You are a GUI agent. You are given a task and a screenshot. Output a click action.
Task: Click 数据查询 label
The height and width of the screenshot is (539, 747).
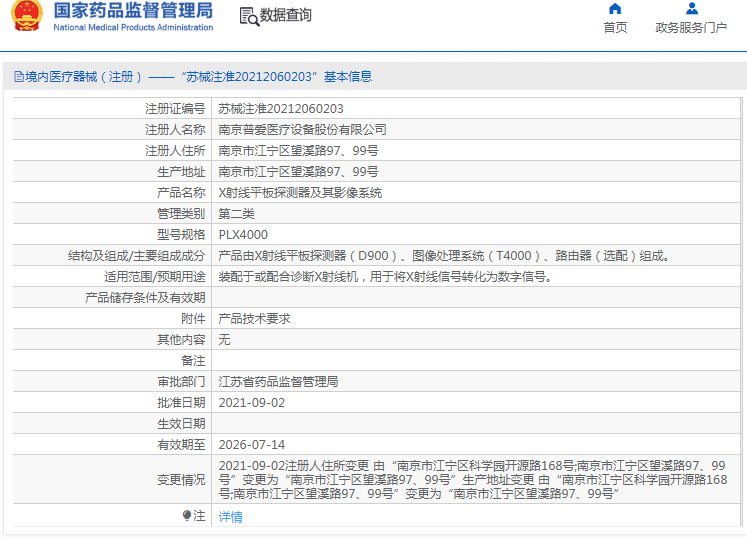[x=285, y=15]
